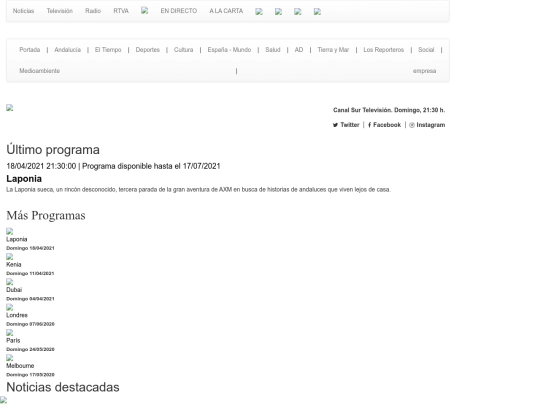Click the Kenia episode thumbnail
The image size is (540, 405).
(x=10, y=257)
